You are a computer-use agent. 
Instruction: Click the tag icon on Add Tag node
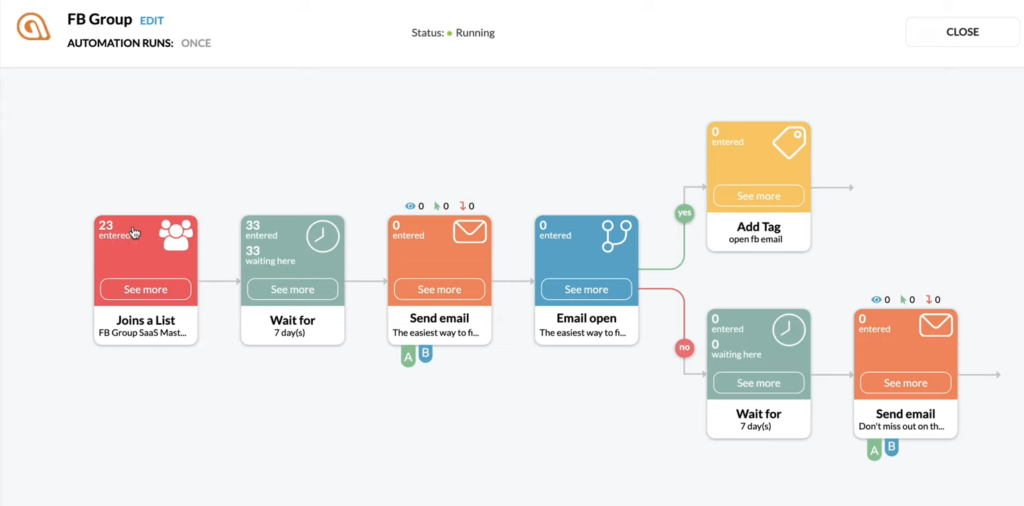(788, 143)
